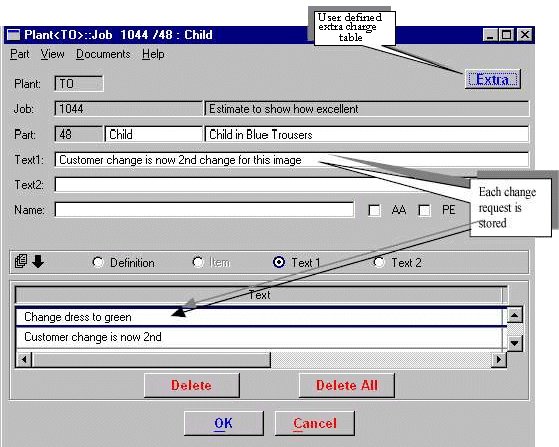
Task: Select the row Change dress to green
Action: pos(261,317)
